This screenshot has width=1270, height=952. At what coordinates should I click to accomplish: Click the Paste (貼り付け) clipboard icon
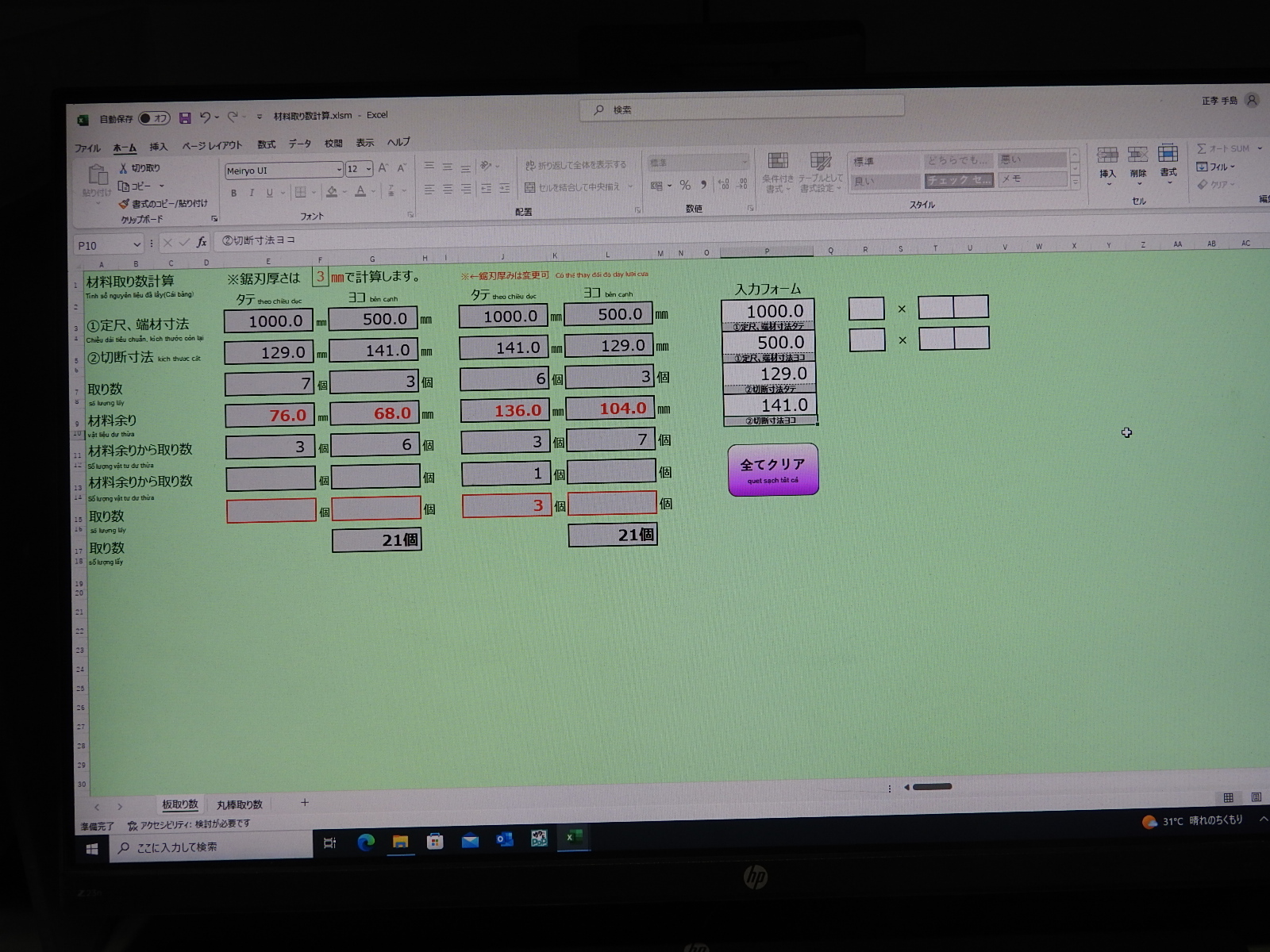click(x=97, y=175)
